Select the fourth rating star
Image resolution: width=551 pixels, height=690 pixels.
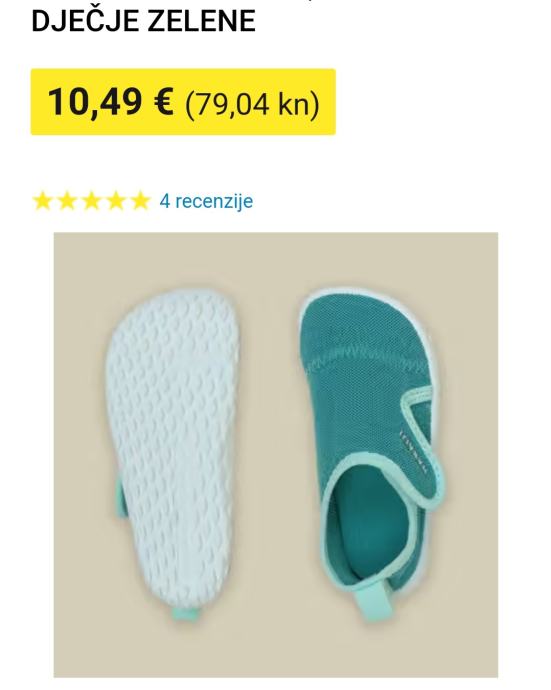[x=116, y=201]
